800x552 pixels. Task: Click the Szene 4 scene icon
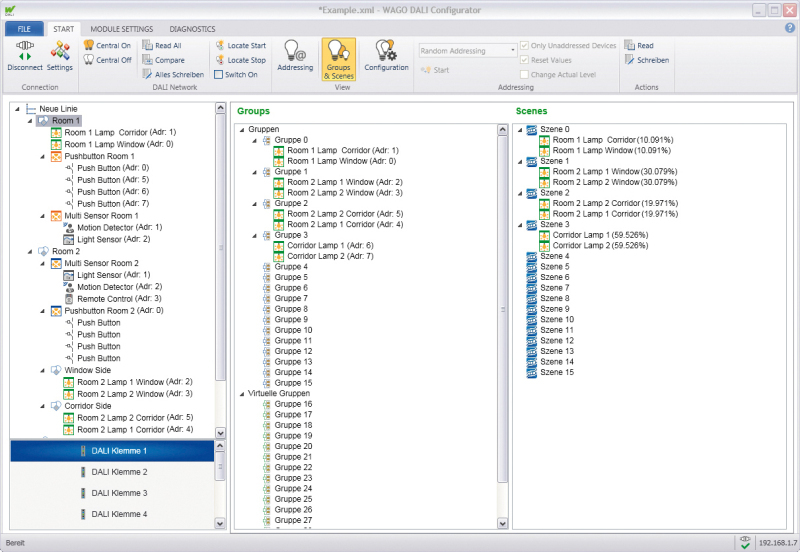[532, 256]
